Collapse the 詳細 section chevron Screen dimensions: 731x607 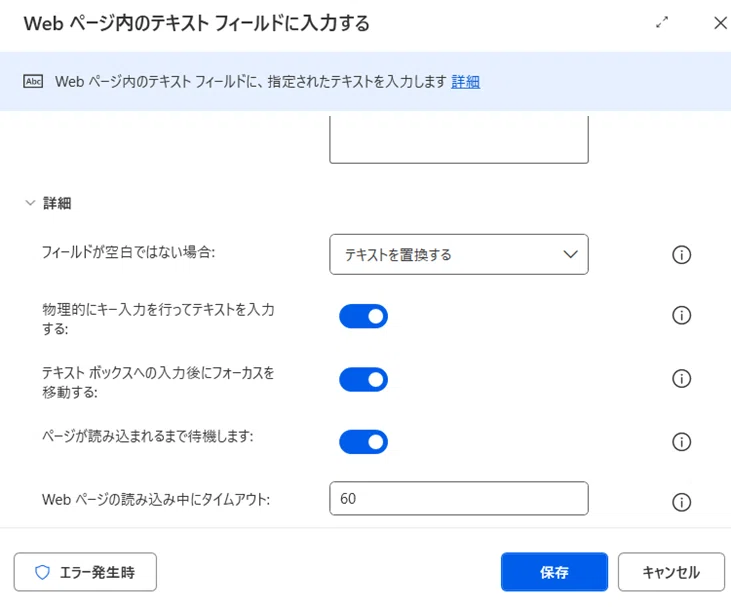(30, 203)
